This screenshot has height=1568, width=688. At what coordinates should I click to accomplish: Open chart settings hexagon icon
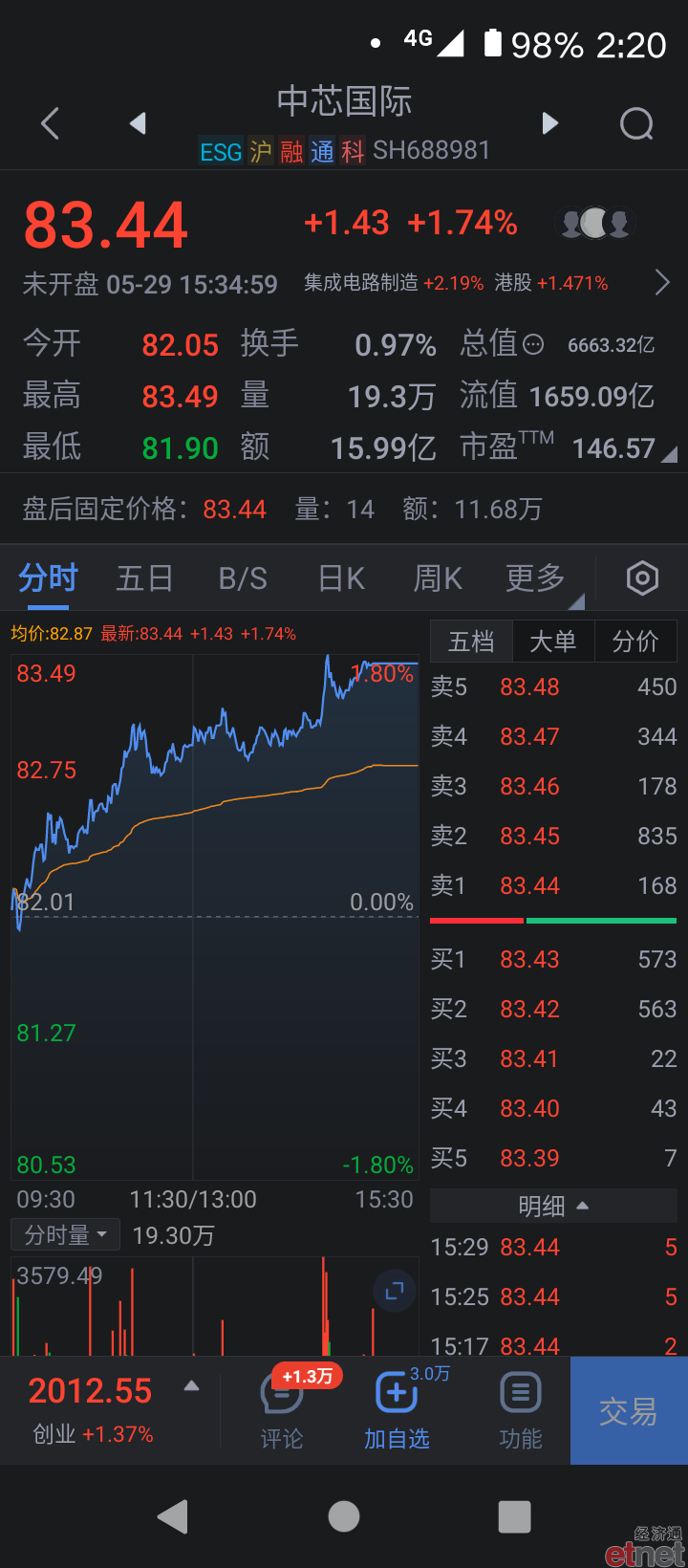point(642,578)
